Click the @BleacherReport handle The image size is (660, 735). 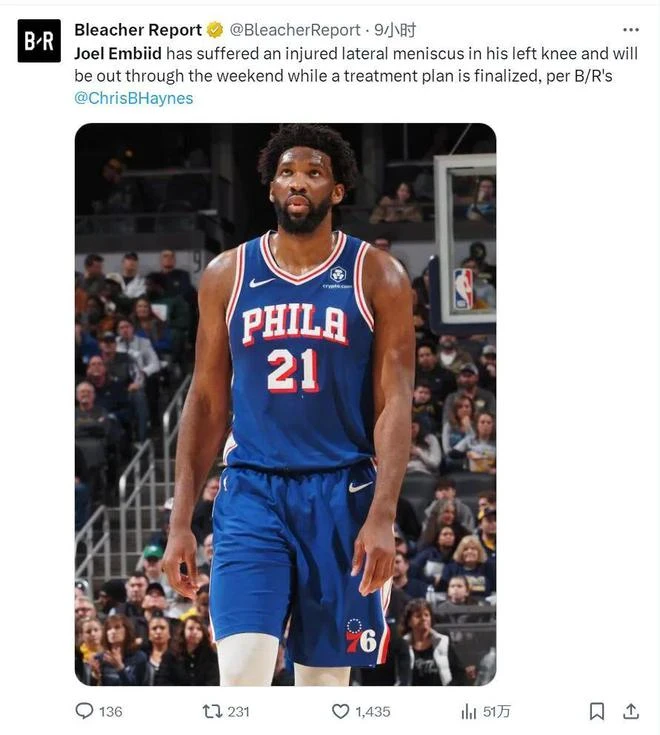point(295,30)
